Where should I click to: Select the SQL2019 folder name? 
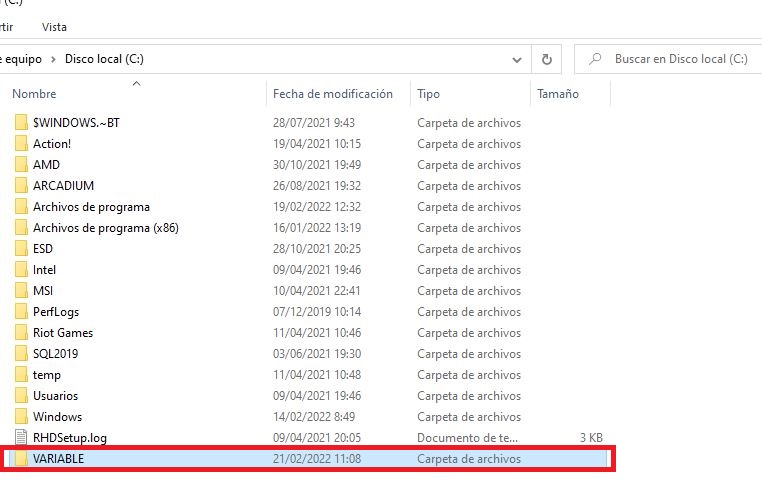(x=55, y=353)
